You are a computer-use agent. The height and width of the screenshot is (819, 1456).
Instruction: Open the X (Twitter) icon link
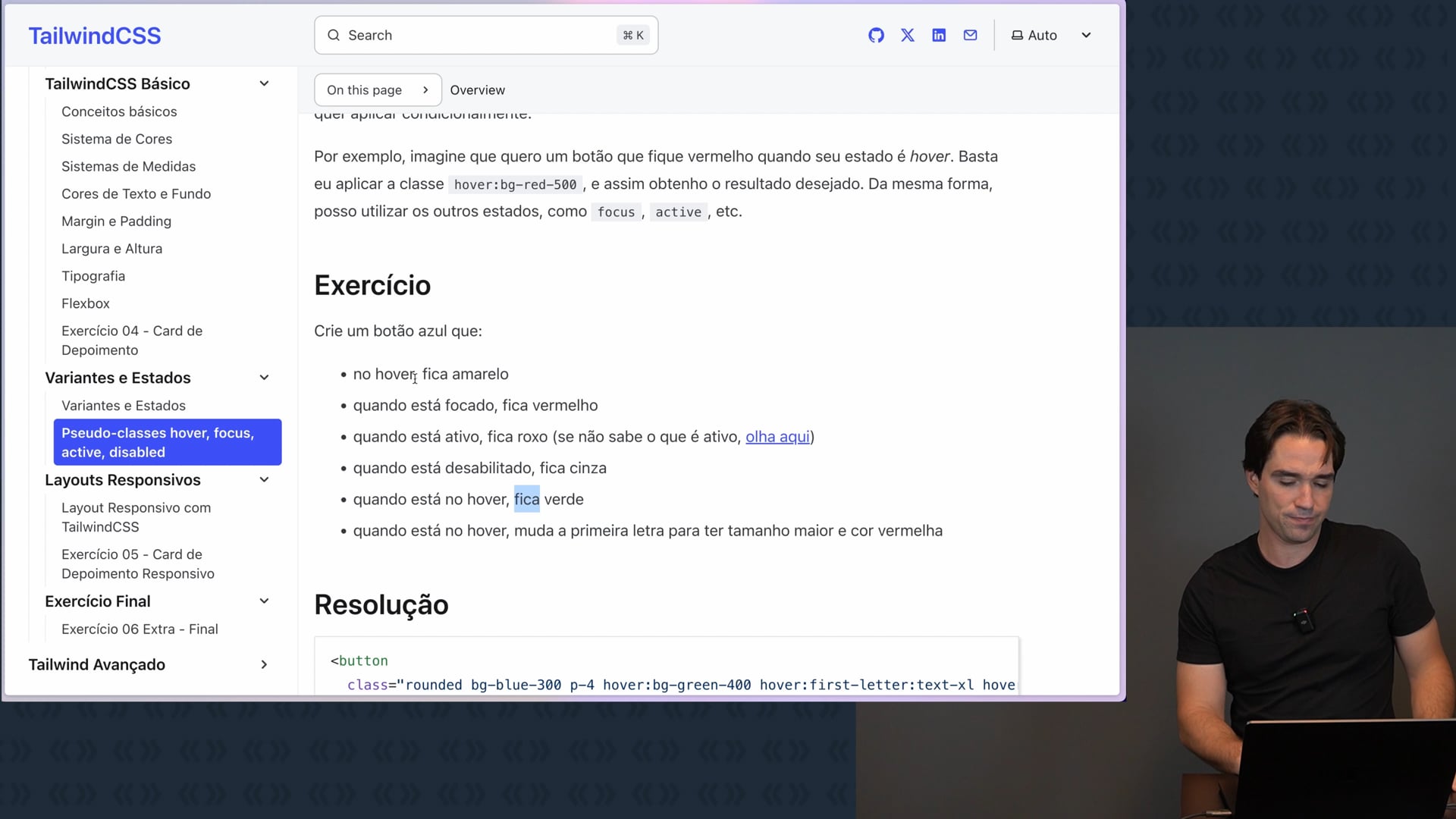click(908, 36)
